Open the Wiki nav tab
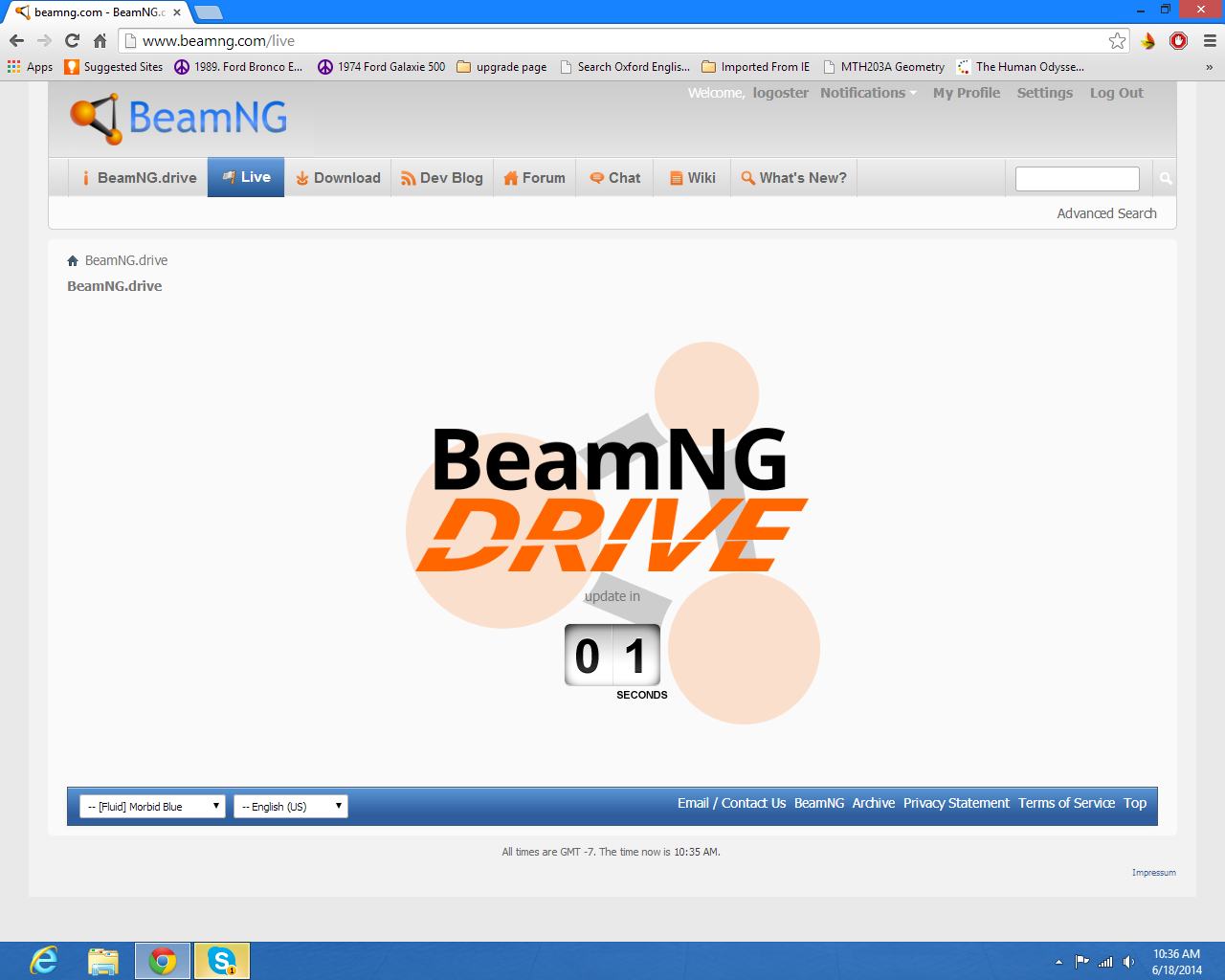Image resolution: width=1225 pixels, height=980 pixels. 692,178
